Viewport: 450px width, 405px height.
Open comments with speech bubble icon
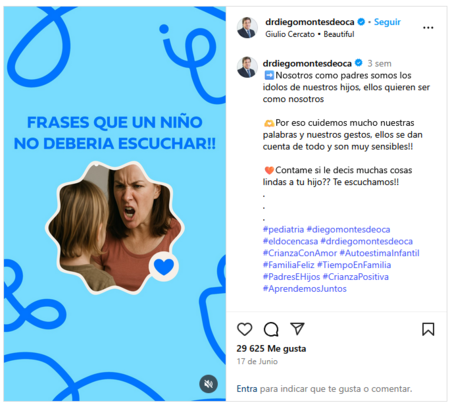click(x=271, y=329)
